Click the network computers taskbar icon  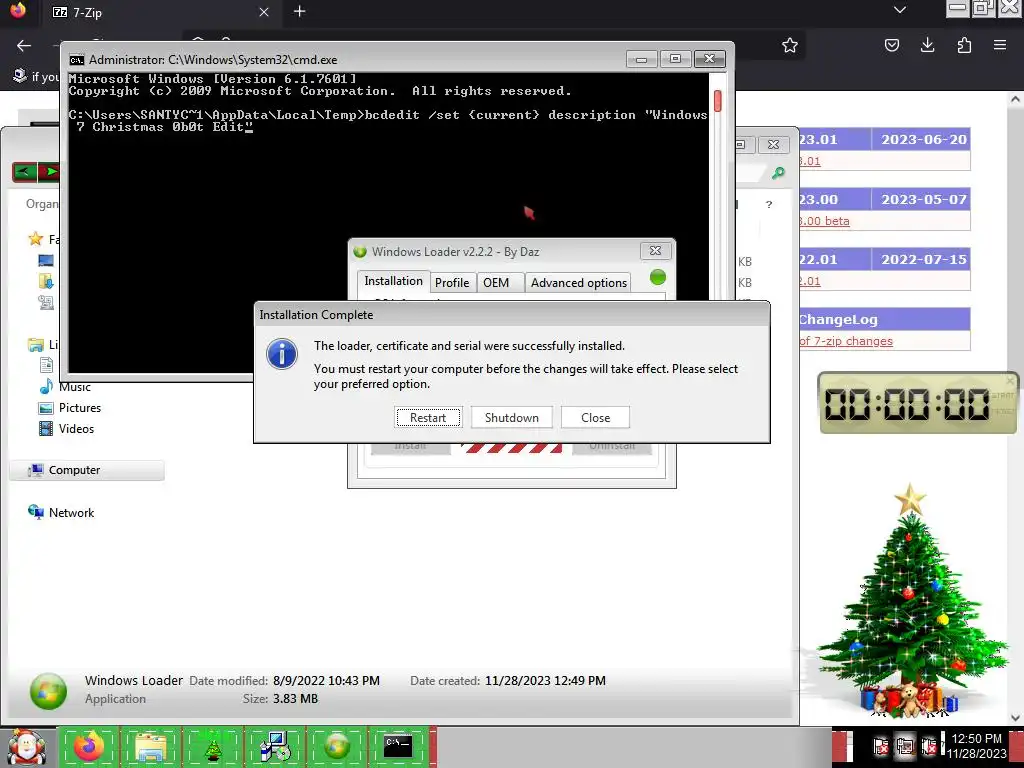275,746
